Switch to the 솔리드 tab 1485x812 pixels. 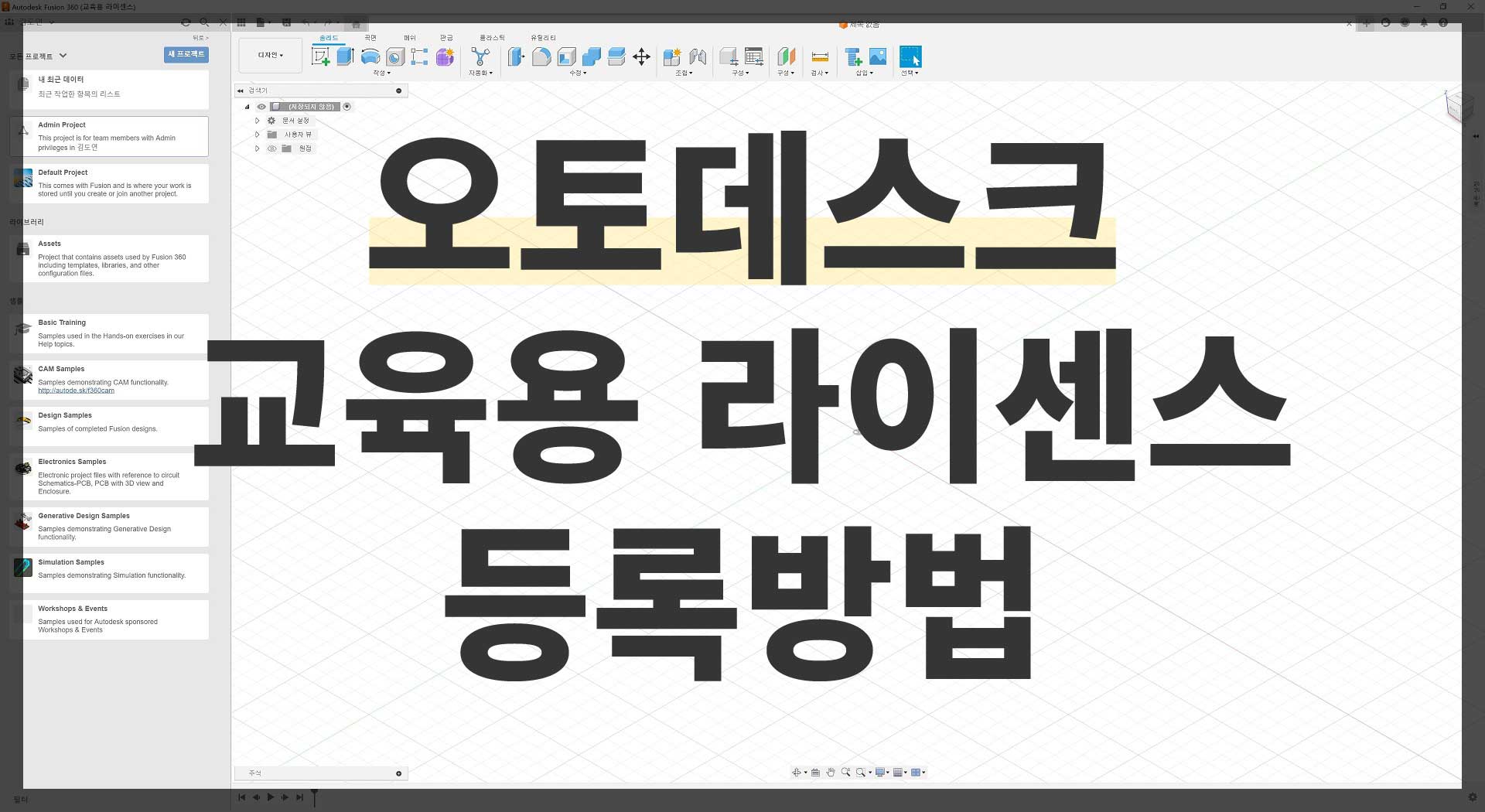click(x=329, y=38)
